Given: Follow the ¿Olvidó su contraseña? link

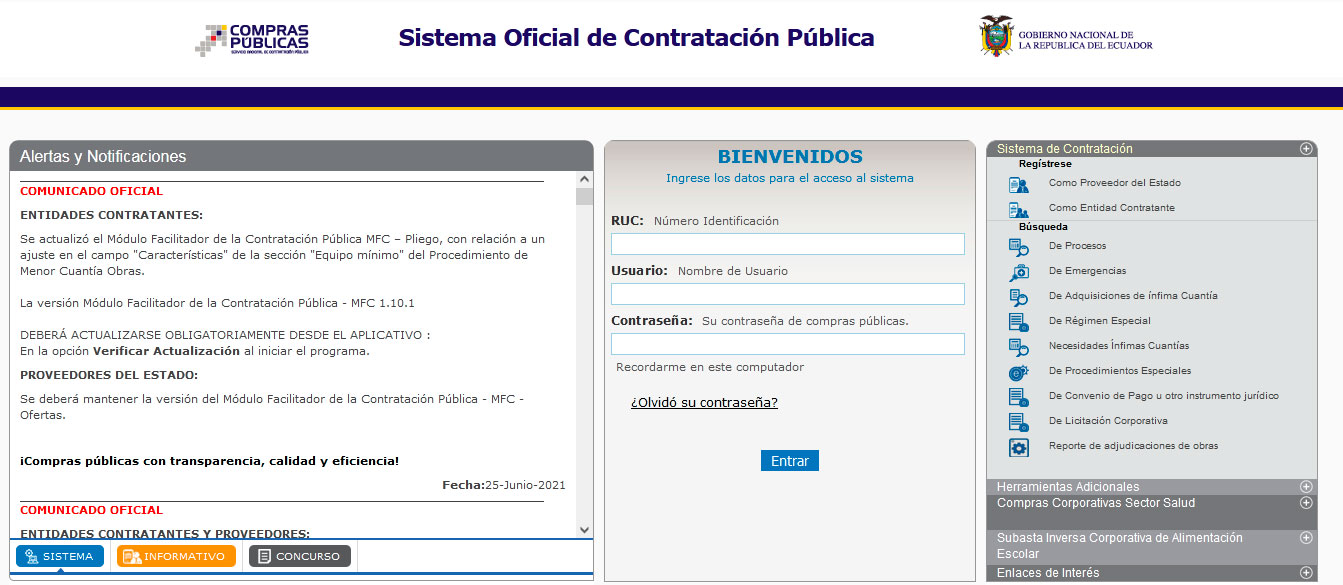Looking at the screenshot, I should click(x=704, y=403).
